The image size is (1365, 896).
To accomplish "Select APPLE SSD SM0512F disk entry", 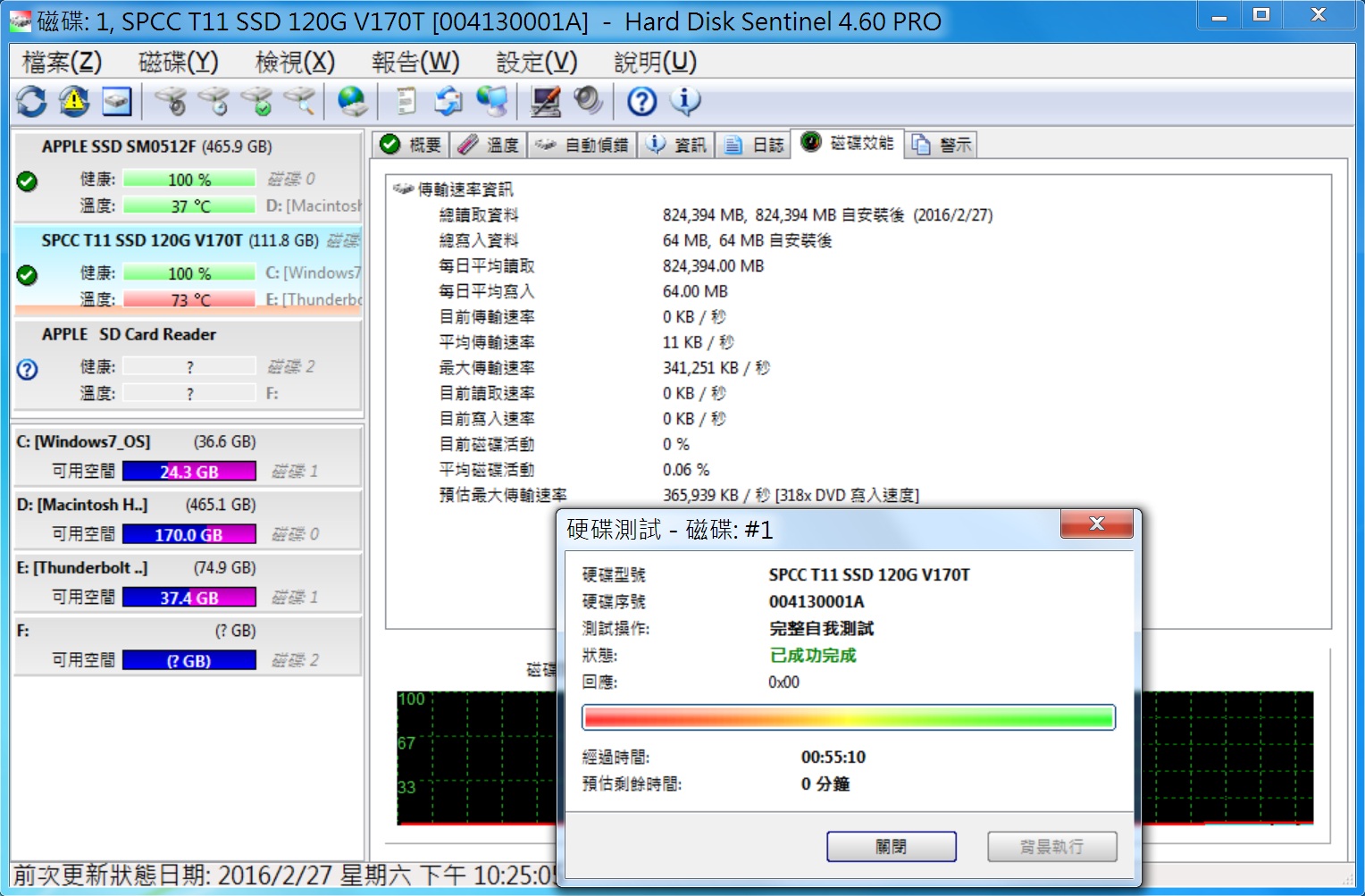I will click(188, 176).
